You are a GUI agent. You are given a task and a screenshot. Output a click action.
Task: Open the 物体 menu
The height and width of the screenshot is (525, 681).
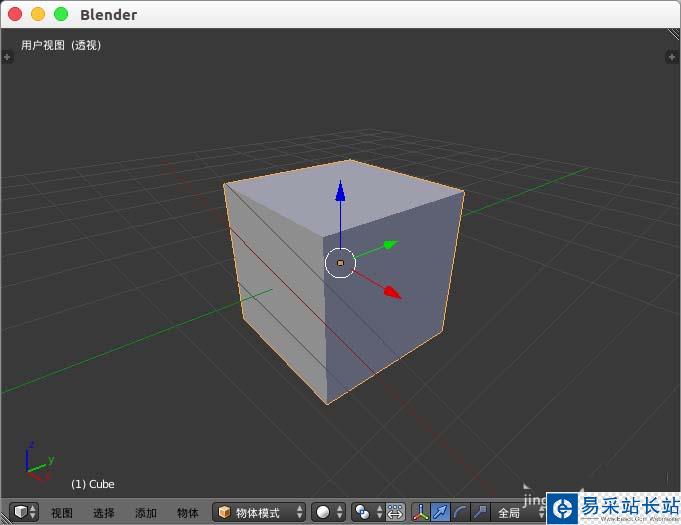point(188,513)
